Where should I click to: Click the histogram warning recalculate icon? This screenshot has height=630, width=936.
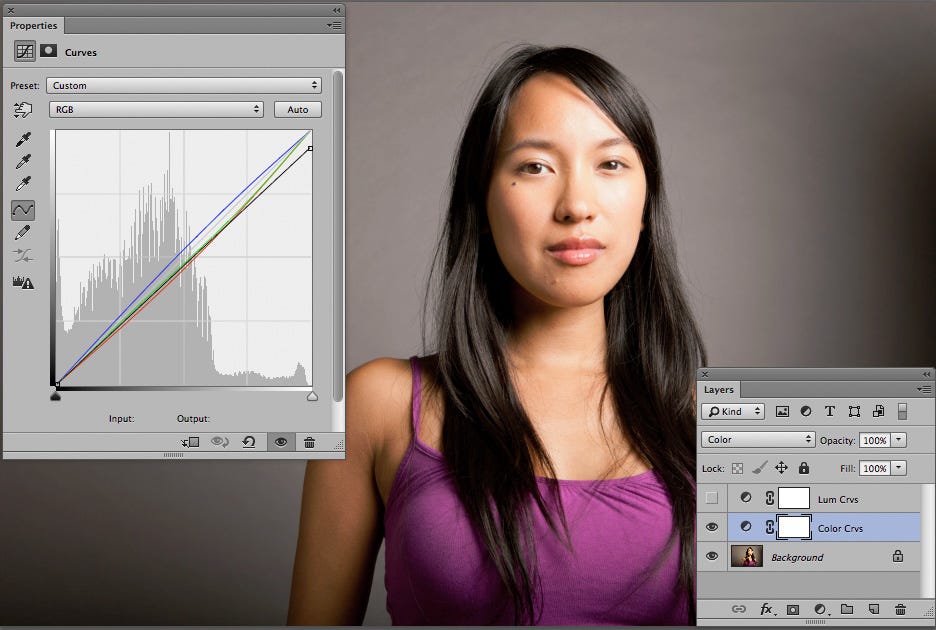[23, 282]
